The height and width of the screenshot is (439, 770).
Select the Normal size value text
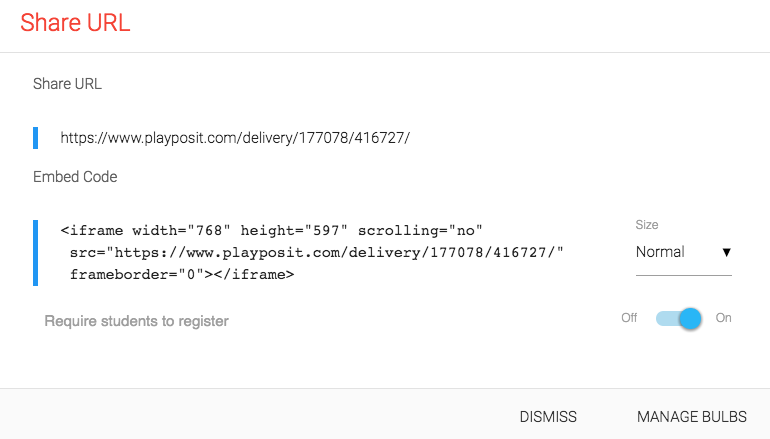tap(660, 253)
